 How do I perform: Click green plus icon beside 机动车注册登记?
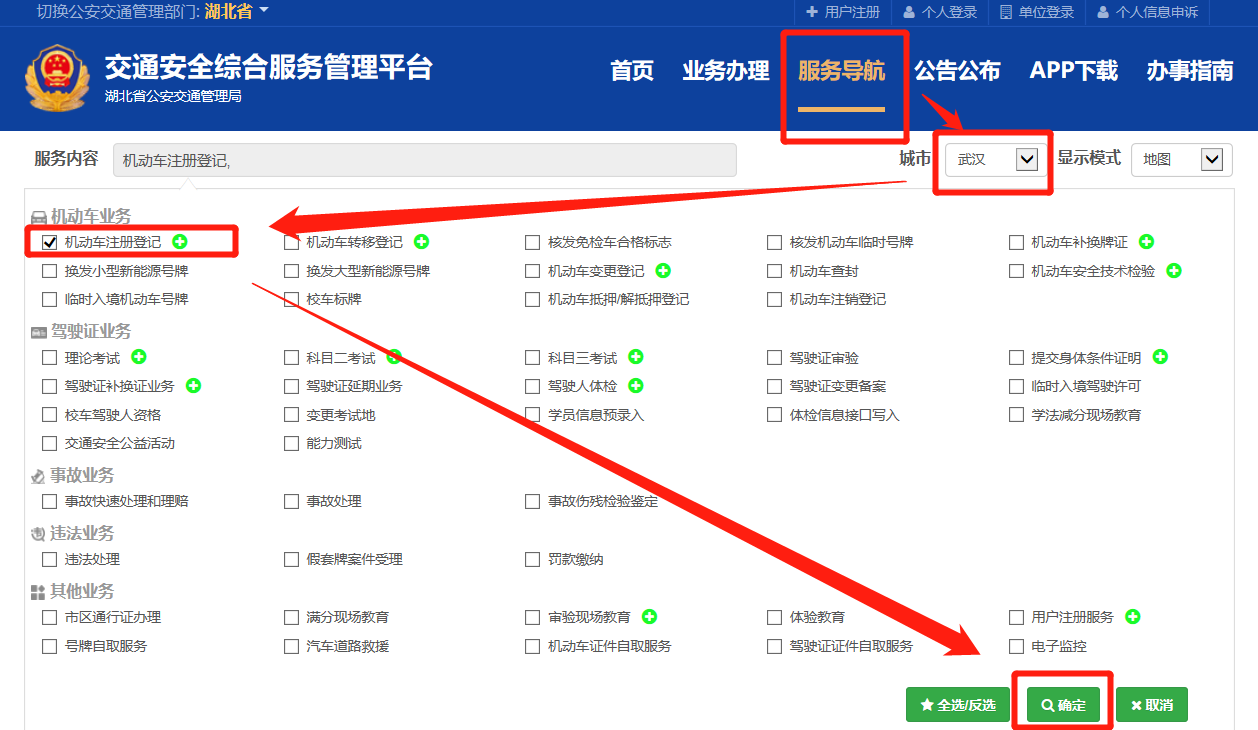(x=180, y=242)
